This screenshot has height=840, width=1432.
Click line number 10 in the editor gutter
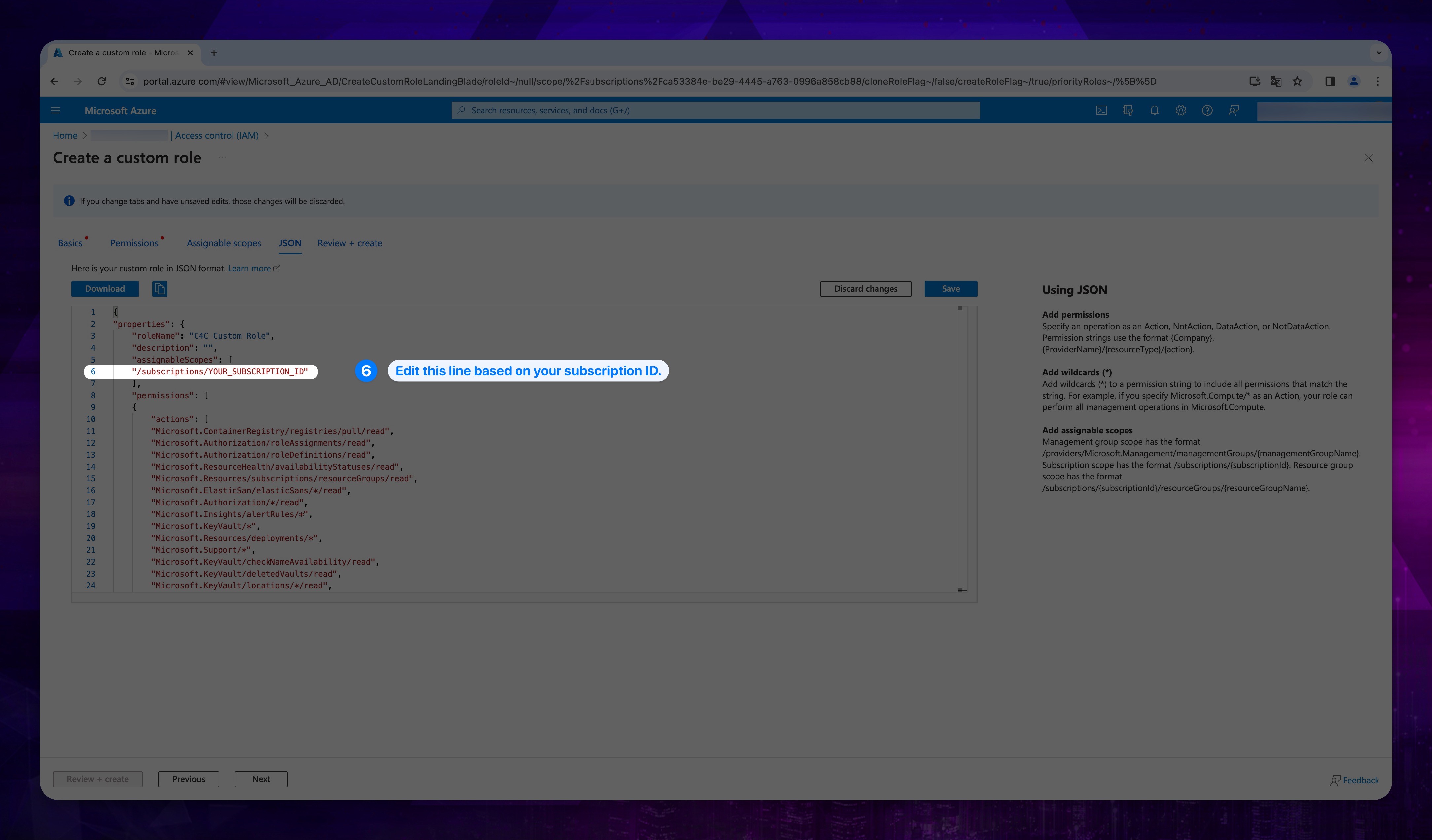tap(91, 419)
